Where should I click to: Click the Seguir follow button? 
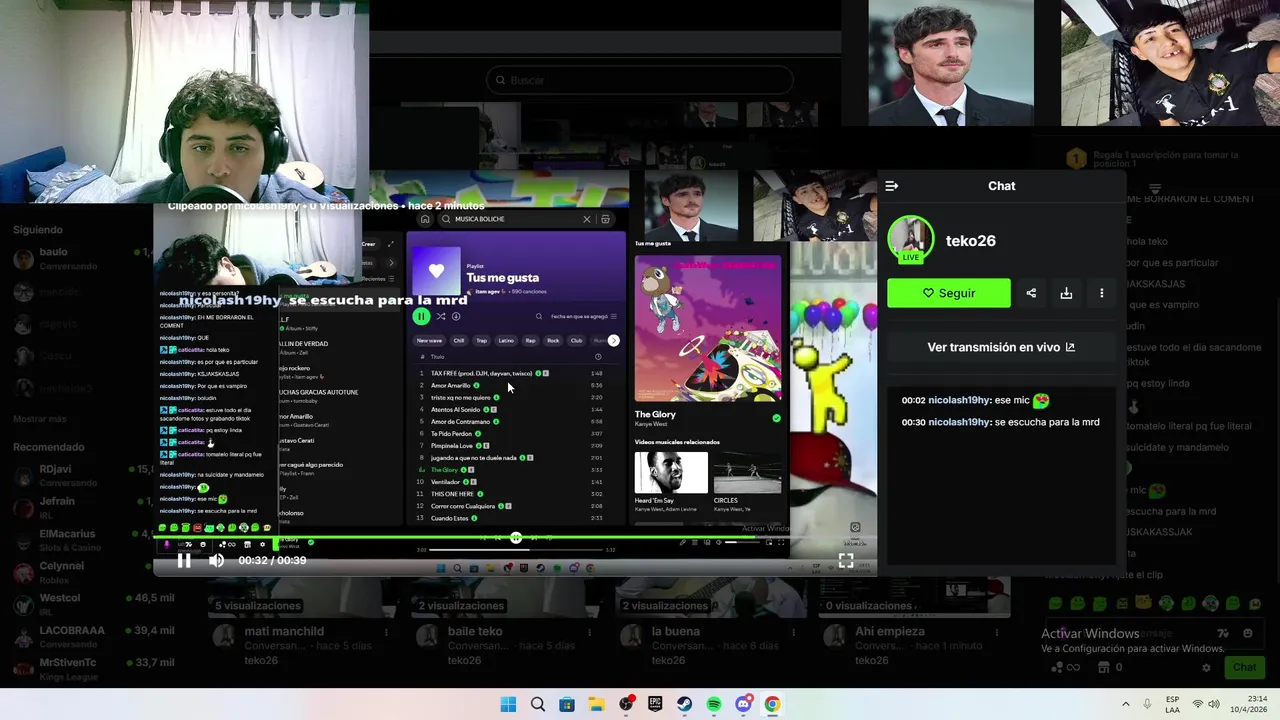point(949,293)
